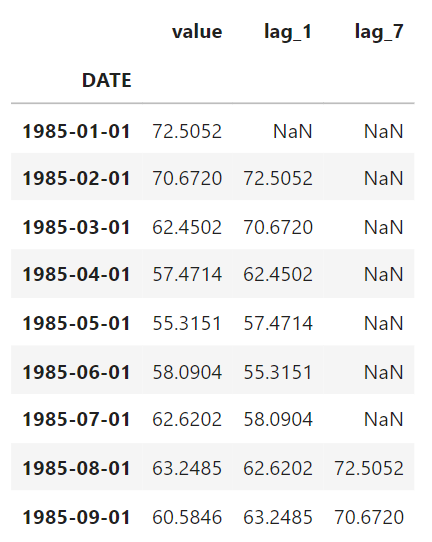This screenshot has height=542, width=432.
Task: Select the 1985-04-01 row label
Action: [76, 274]
